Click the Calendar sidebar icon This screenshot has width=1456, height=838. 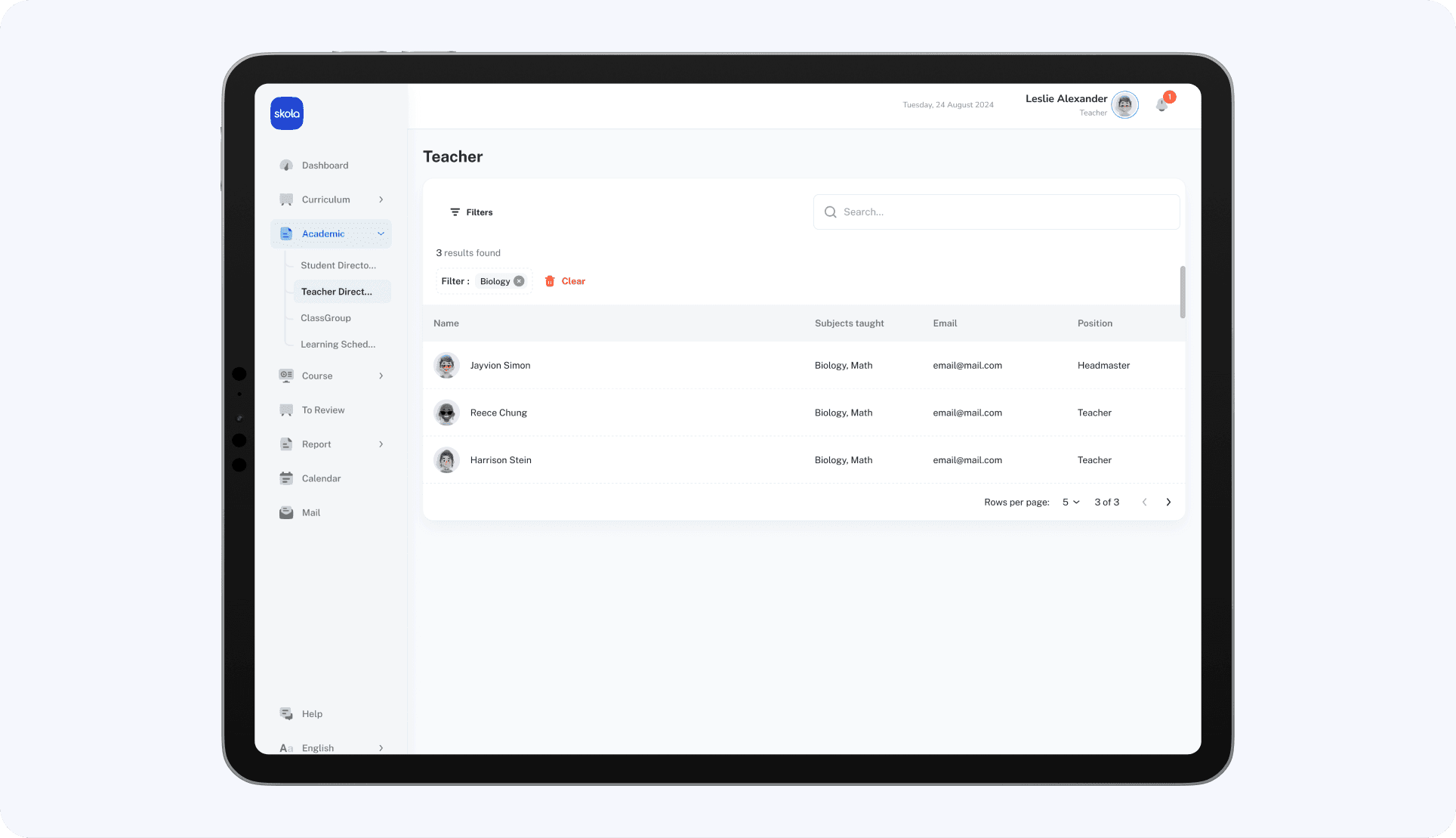(286, 478)
